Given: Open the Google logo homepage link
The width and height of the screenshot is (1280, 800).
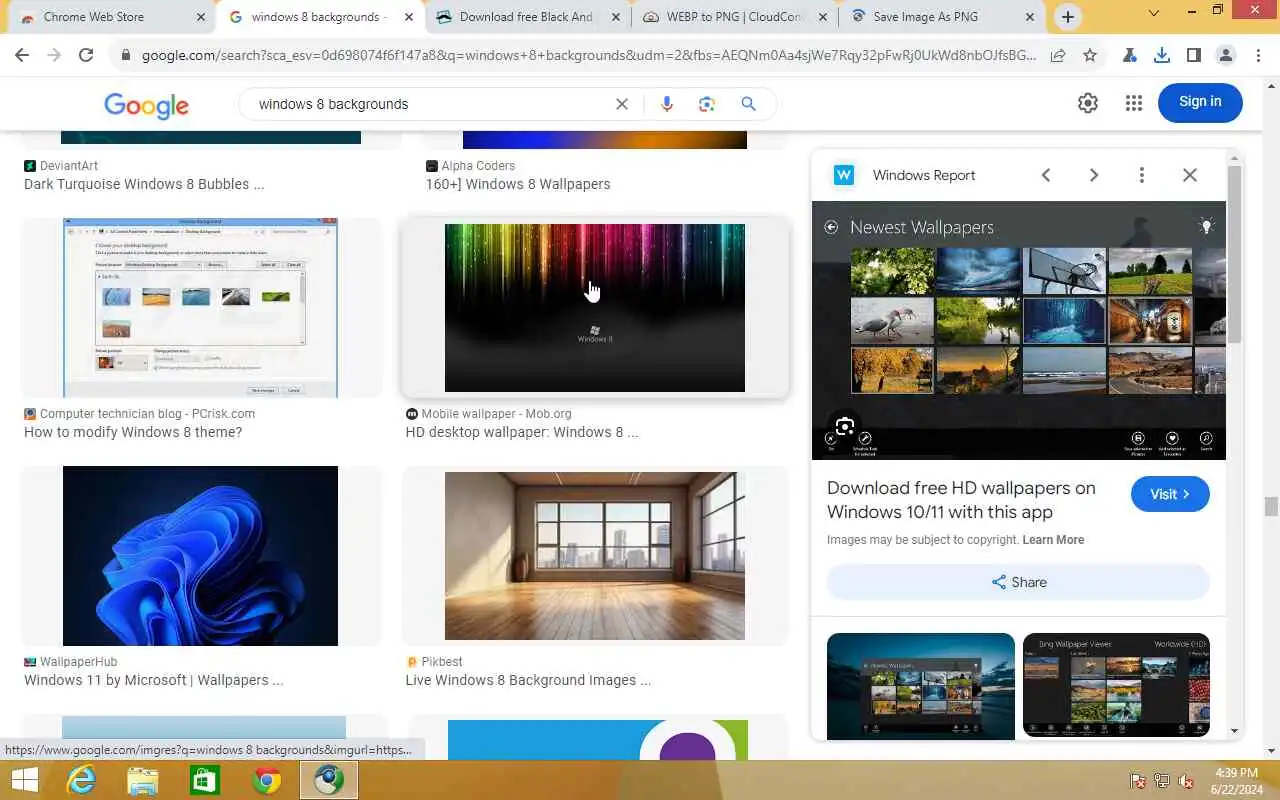Looking at the screenshot, I should 146,105.
